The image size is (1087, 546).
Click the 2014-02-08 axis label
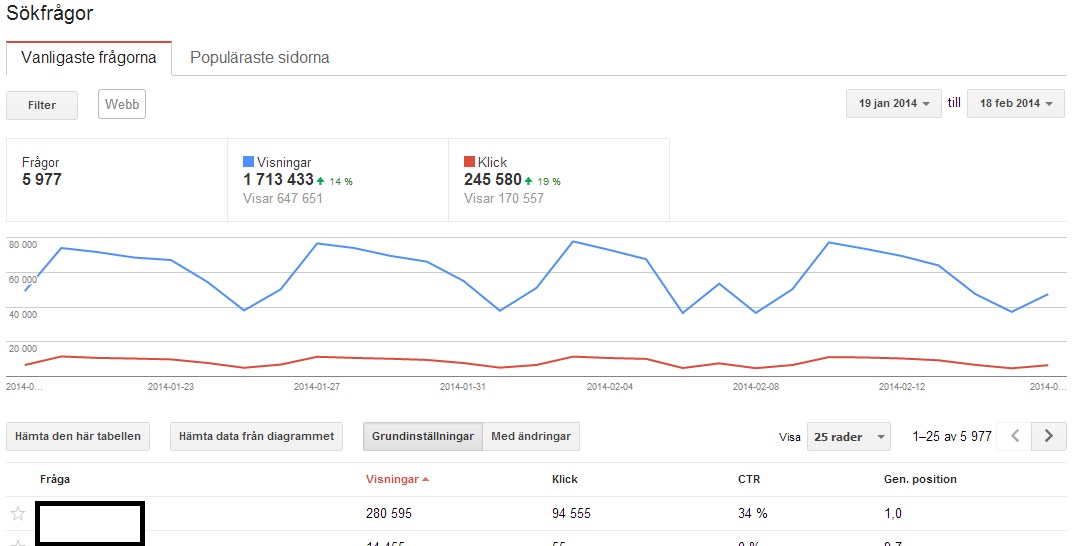click(x=756, y=387)
